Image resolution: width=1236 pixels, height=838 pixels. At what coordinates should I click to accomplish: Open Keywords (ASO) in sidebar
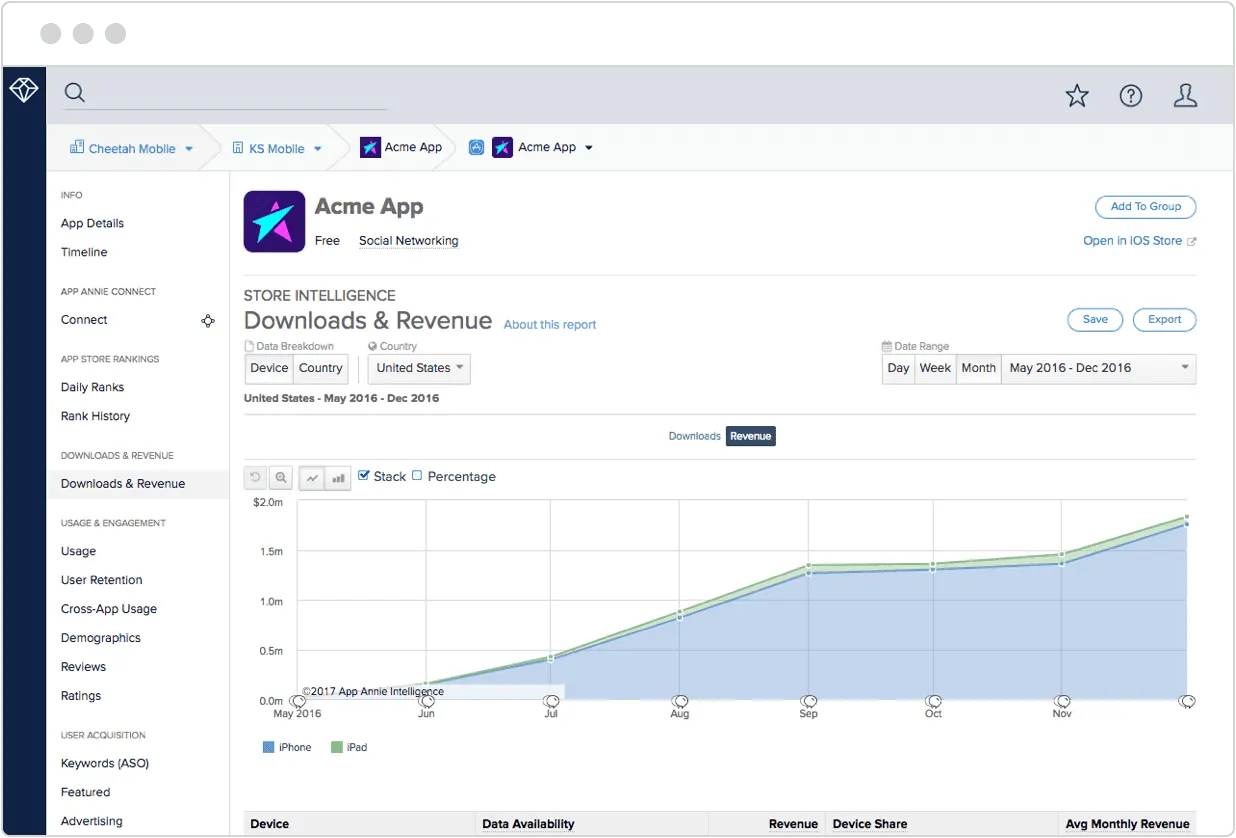[104, 764]
